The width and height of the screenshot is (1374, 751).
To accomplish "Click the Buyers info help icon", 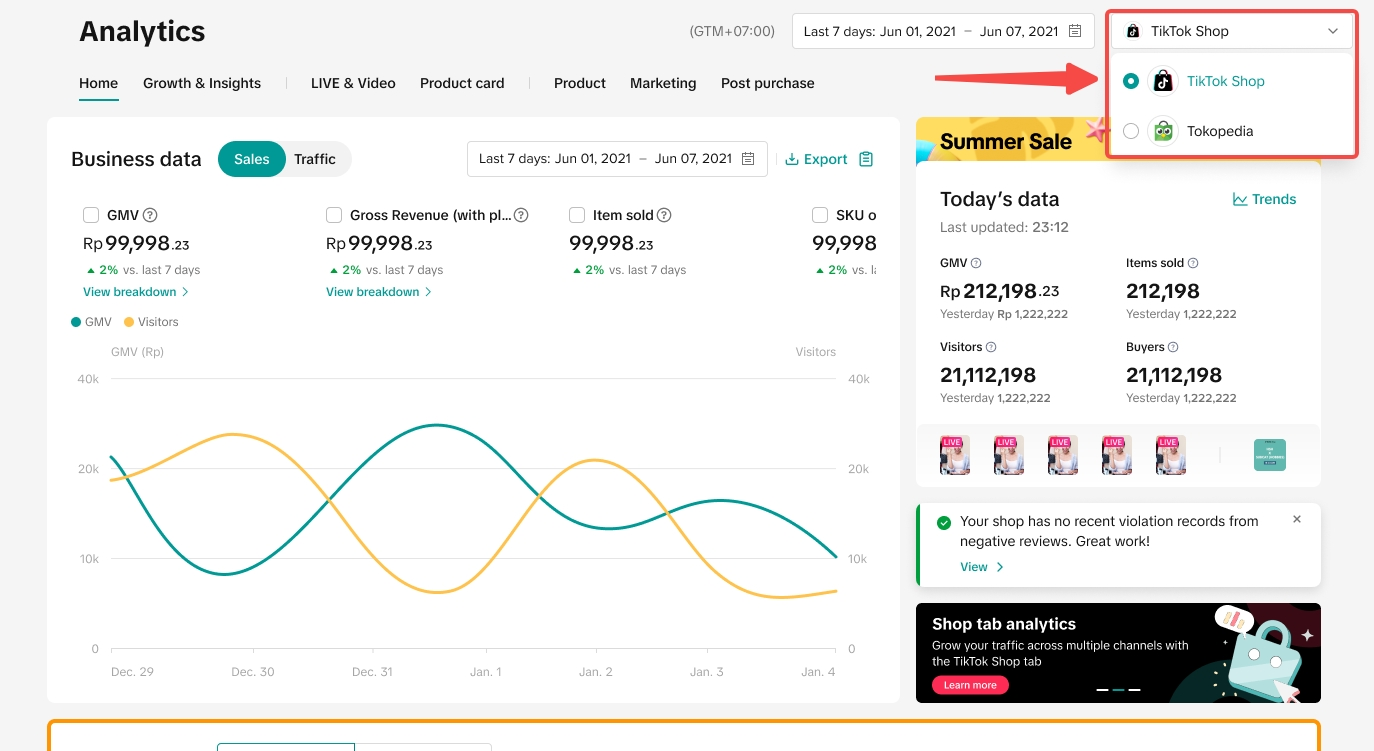I will (1173, 347).
